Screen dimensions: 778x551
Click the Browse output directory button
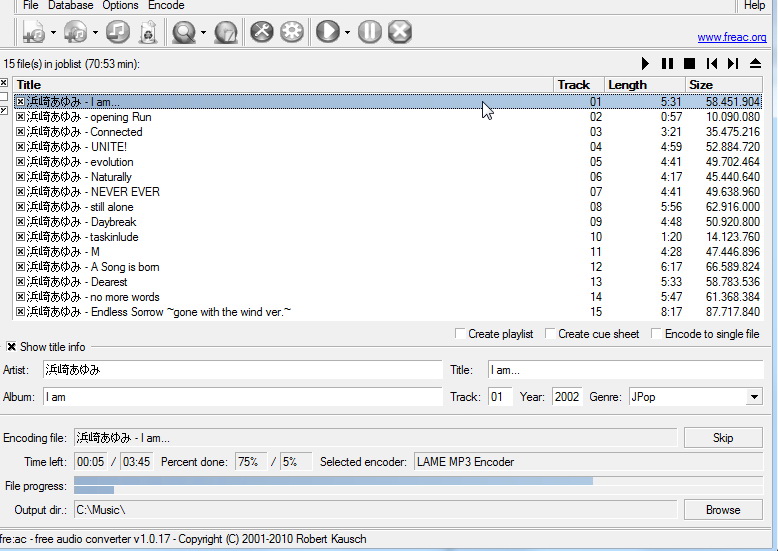tap(723, 510)
